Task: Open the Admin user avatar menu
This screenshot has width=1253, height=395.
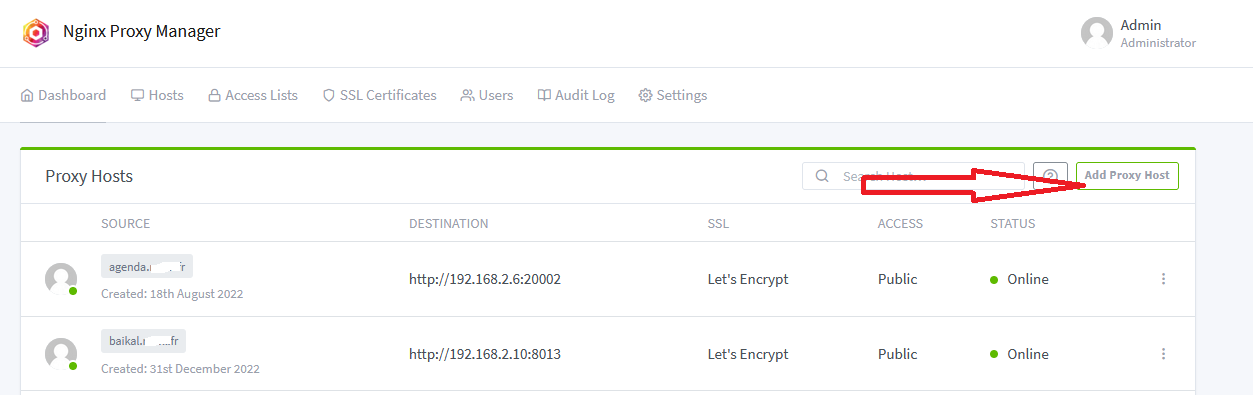Action: [x=1097, y=33]
